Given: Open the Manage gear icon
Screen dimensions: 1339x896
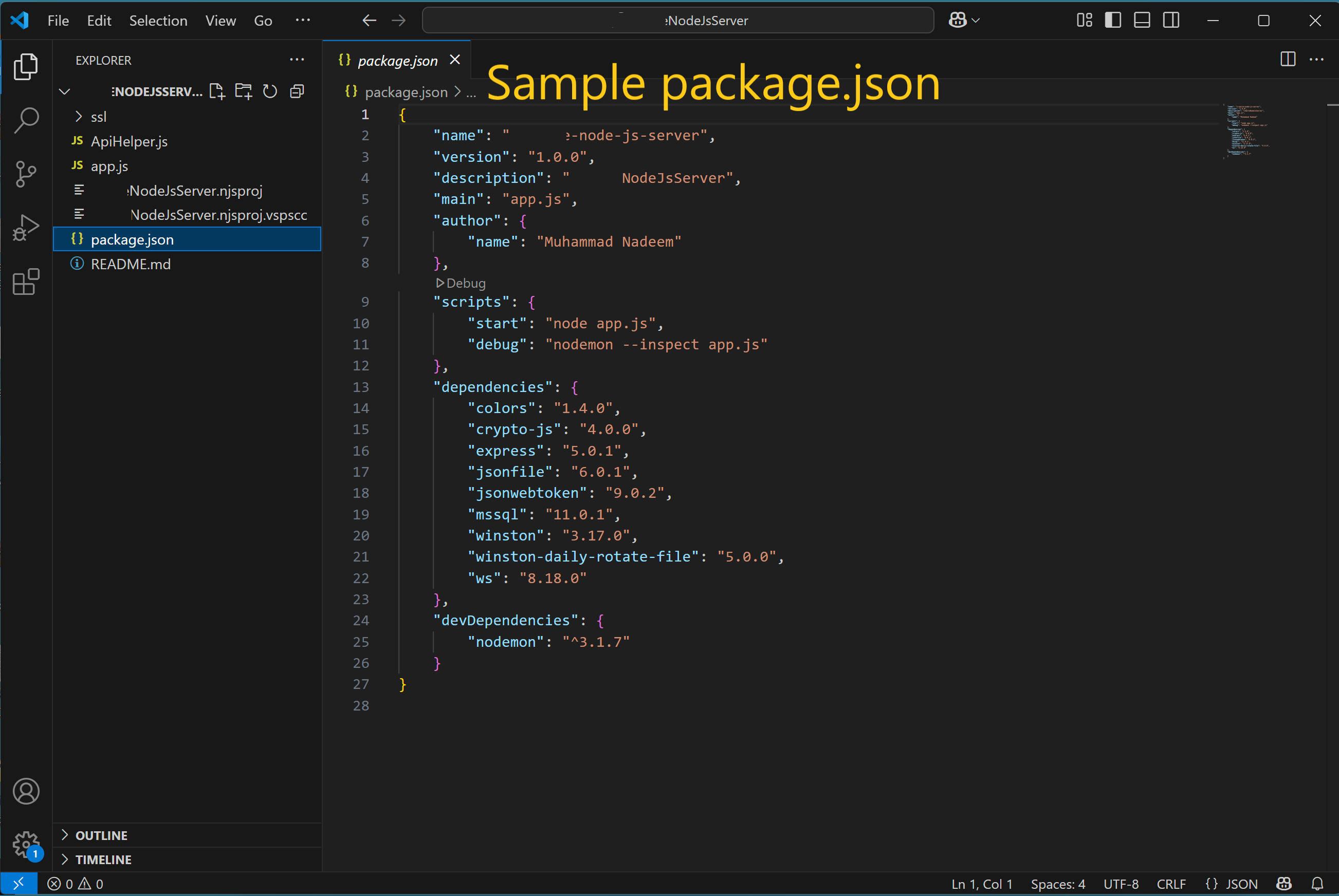Looking at the screenshot, I should tap(26, 845).
